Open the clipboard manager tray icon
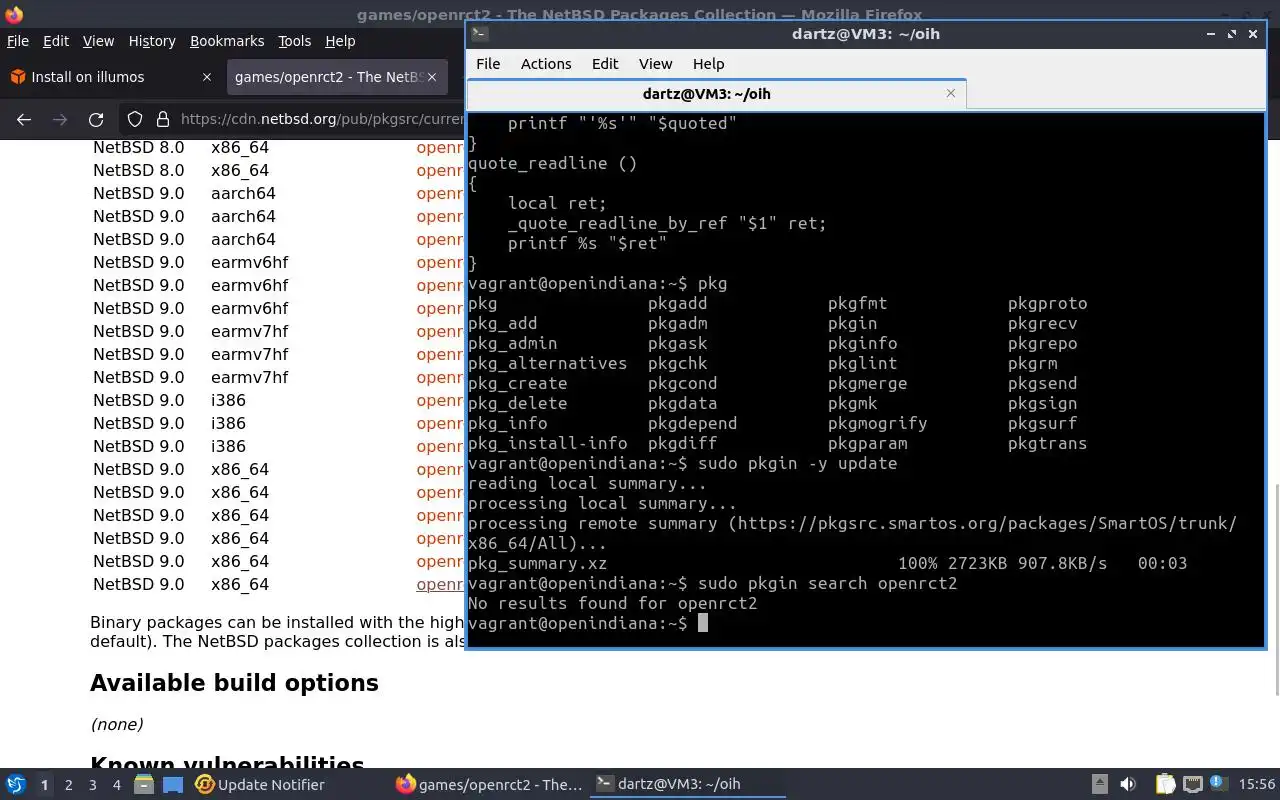Image resolution: width=1280 pixels, height=800 pixels. 1165,785
